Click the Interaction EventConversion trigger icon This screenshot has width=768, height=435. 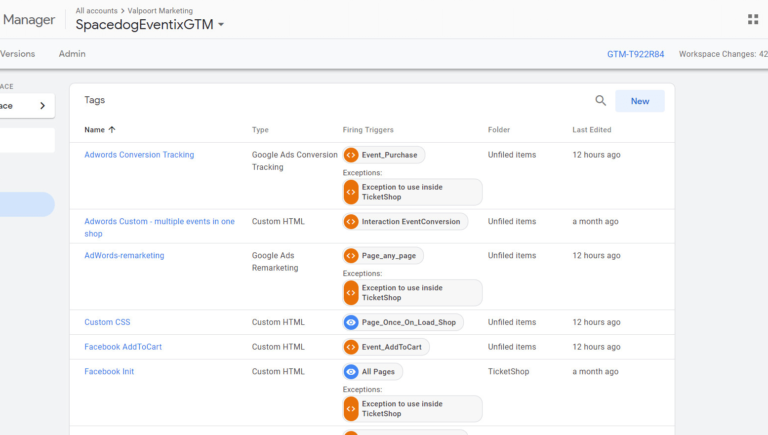pyautogui.click(x=351, y=222)
